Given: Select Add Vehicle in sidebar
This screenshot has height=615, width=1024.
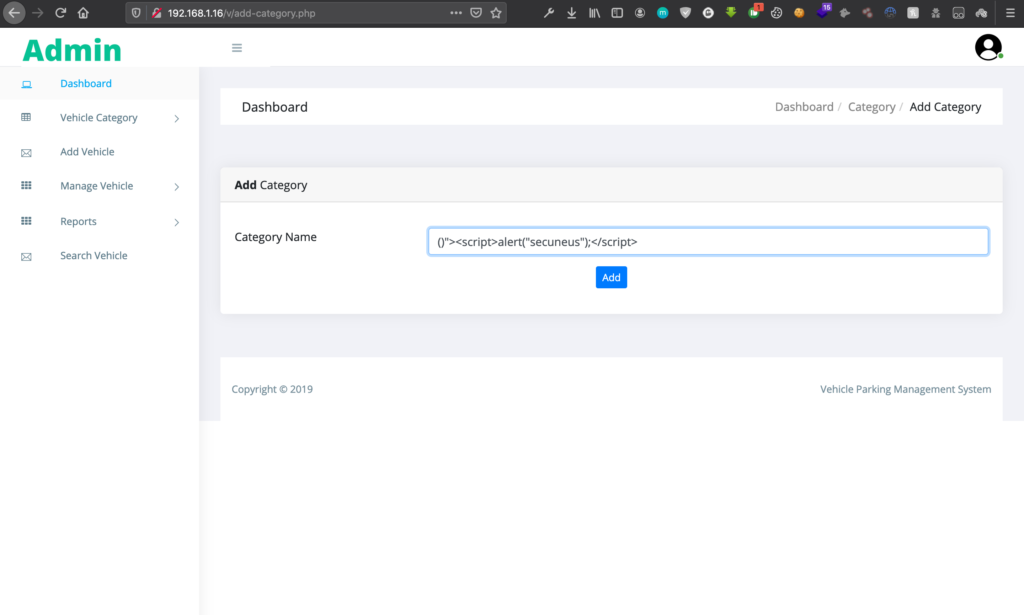Looking at the screenshot, I should click(87, 152).
